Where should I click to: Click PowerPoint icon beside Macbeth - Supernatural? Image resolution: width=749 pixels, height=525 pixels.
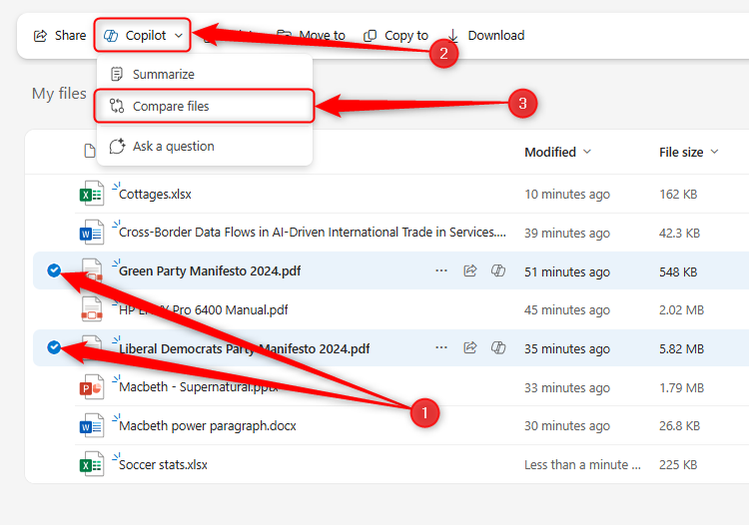pyautogui.click(x=91, y=387)
